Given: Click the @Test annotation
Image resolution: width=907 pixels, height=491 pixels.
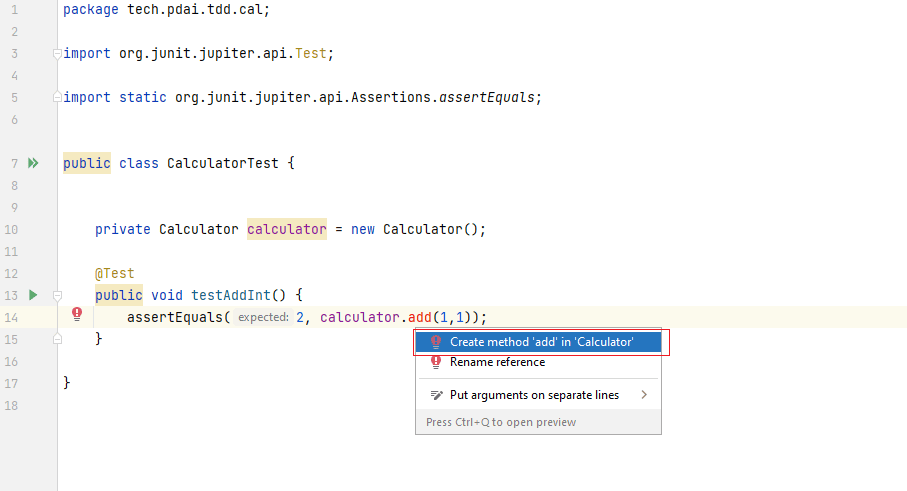Looking at the screenshot, I should click(x=114, y=273).
